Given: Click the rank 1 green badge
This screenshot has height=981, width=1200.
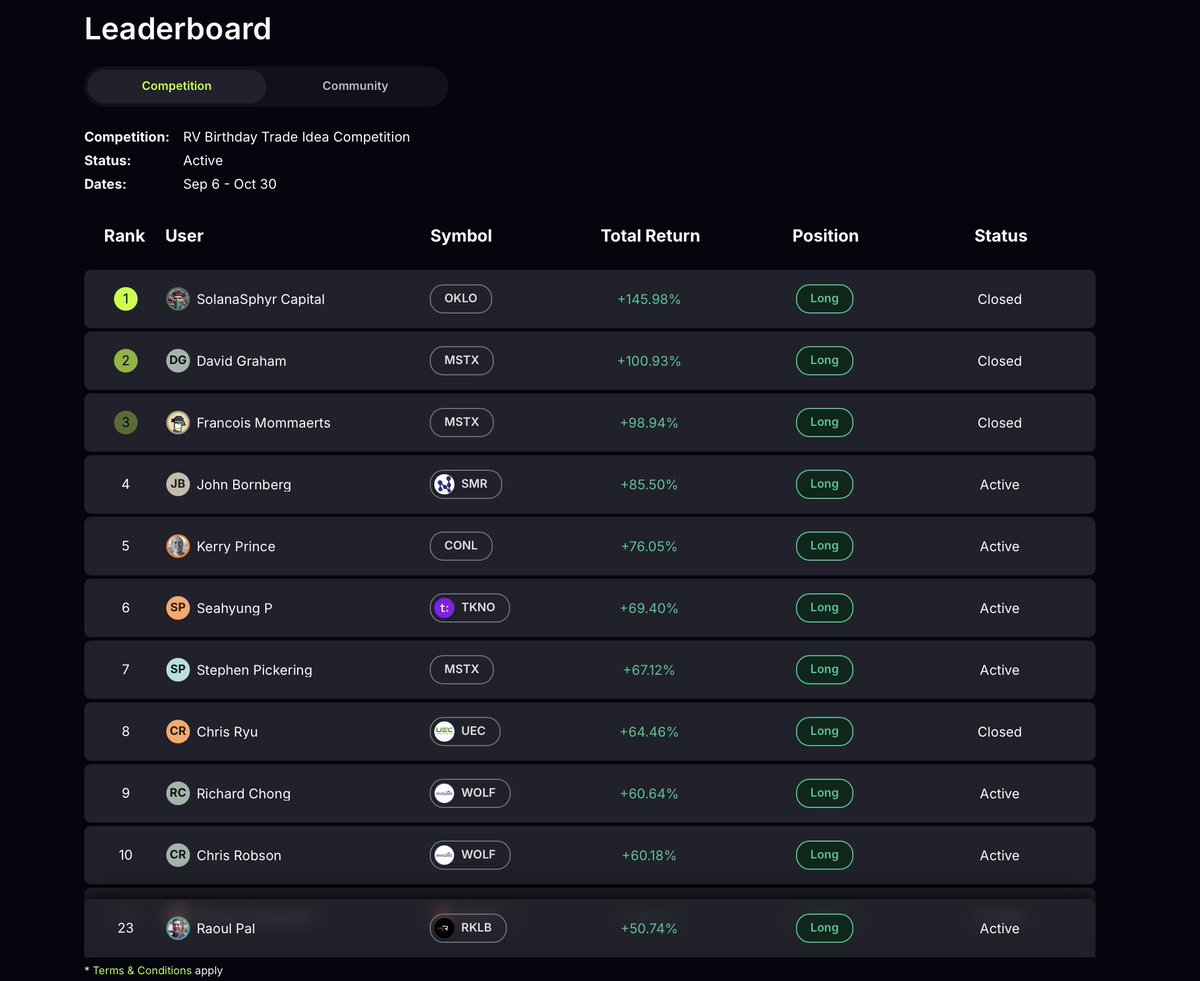Looking at the screenshot, I should tap(125, 299).
